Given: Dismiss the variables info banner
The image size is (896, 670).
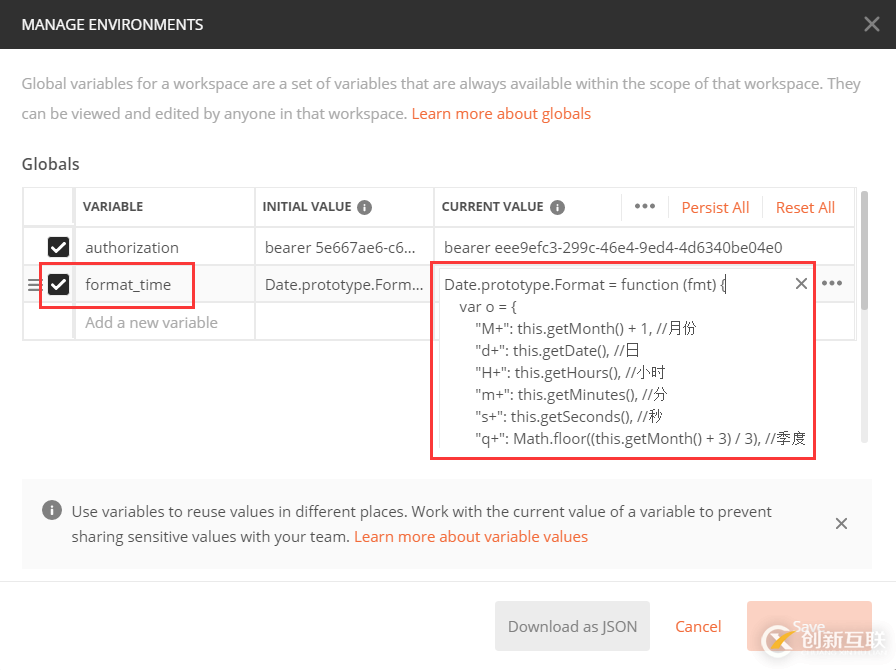Looking at the screenshot, I should [x=841, y=523].
